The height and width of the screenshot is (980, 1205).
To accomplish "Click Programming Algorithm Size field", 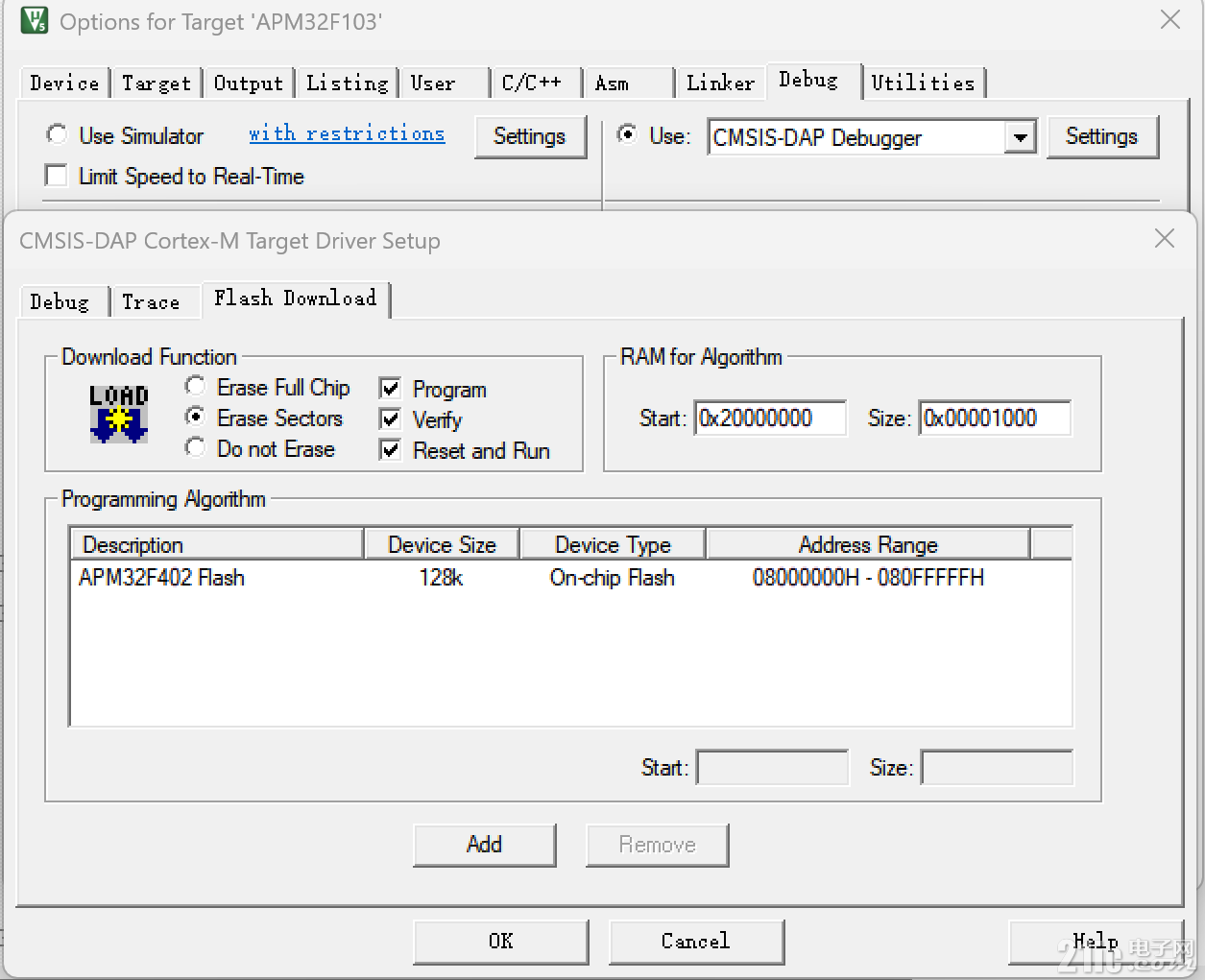I will pyautogui.click(x=997, y=768).
